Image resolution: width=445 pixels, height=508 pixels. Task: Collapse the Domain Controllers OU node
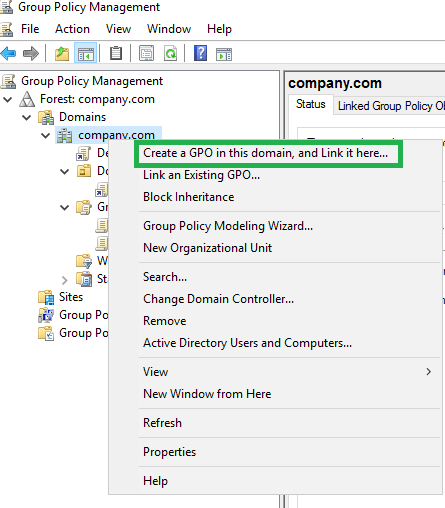click(x=64, y=172)
